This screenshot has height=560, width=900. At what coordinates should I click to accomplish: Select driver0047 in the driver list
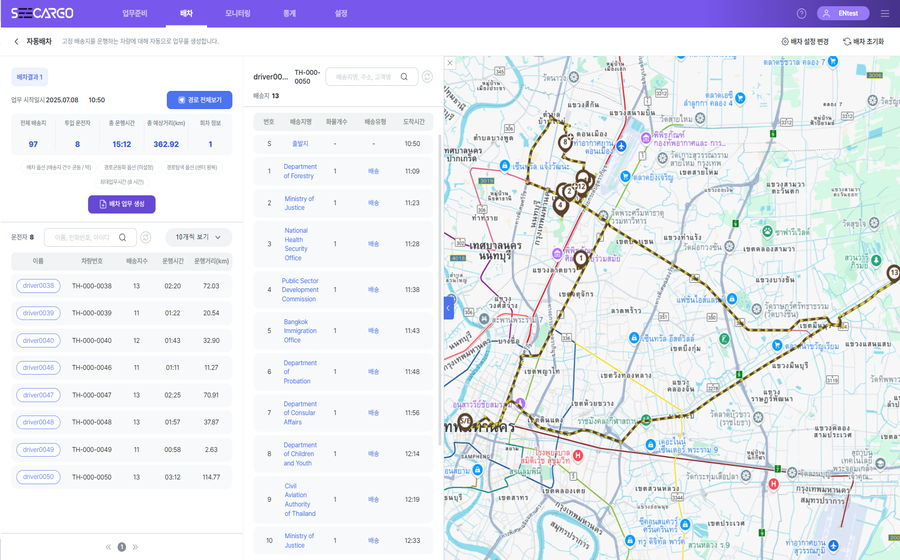pyautogui.click(x=37, y=395)
